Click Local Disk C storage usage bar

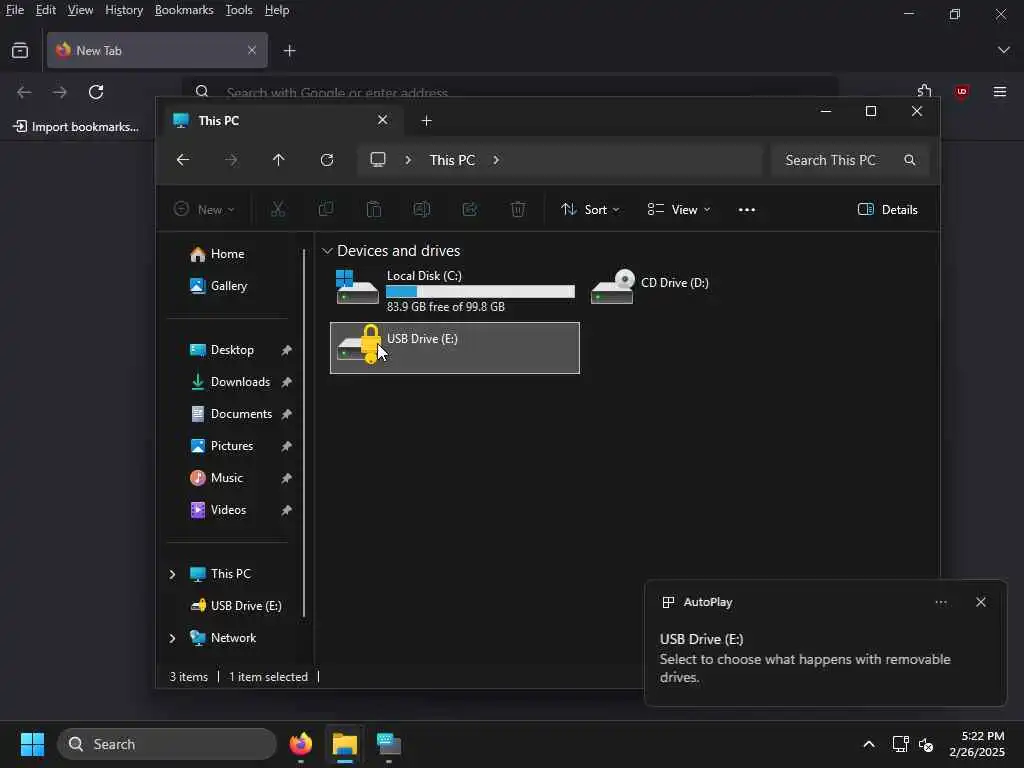pyautogui.click(x=481, y=291)
